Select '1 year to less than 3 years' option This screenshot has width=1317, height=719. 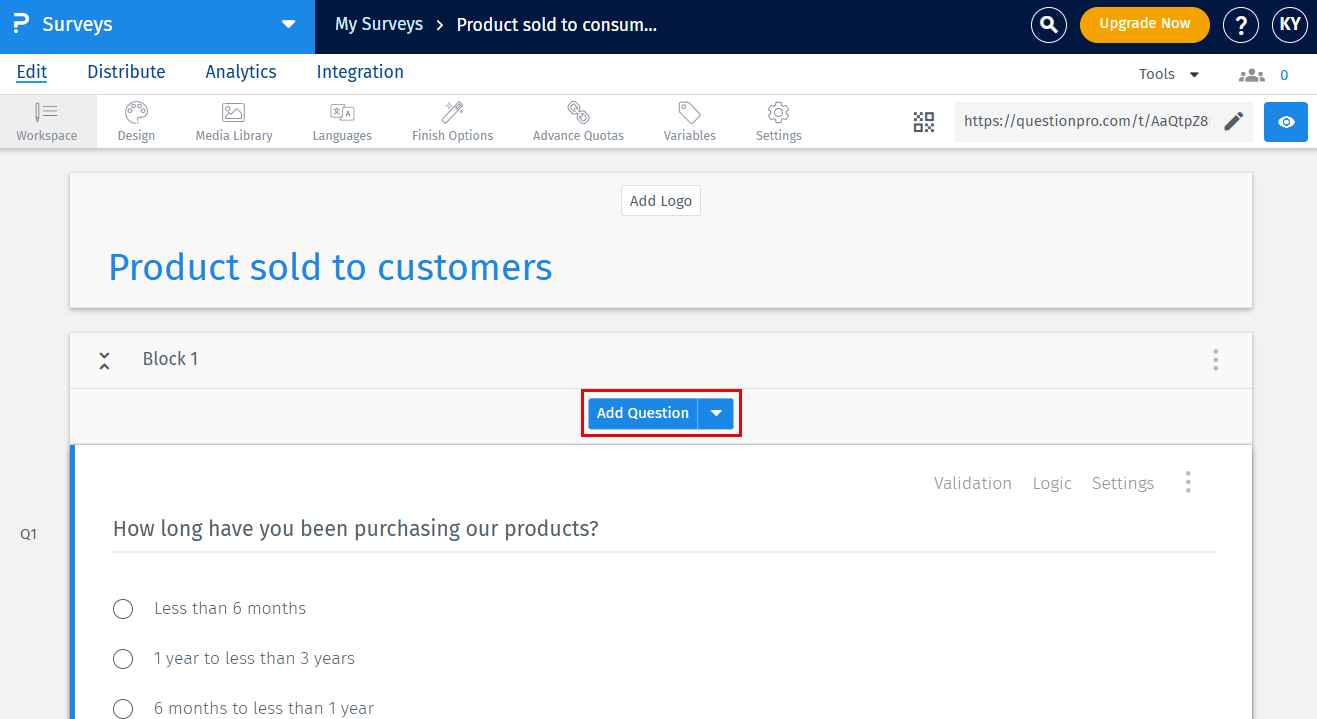pyautogui.click(x=123, y=659)
